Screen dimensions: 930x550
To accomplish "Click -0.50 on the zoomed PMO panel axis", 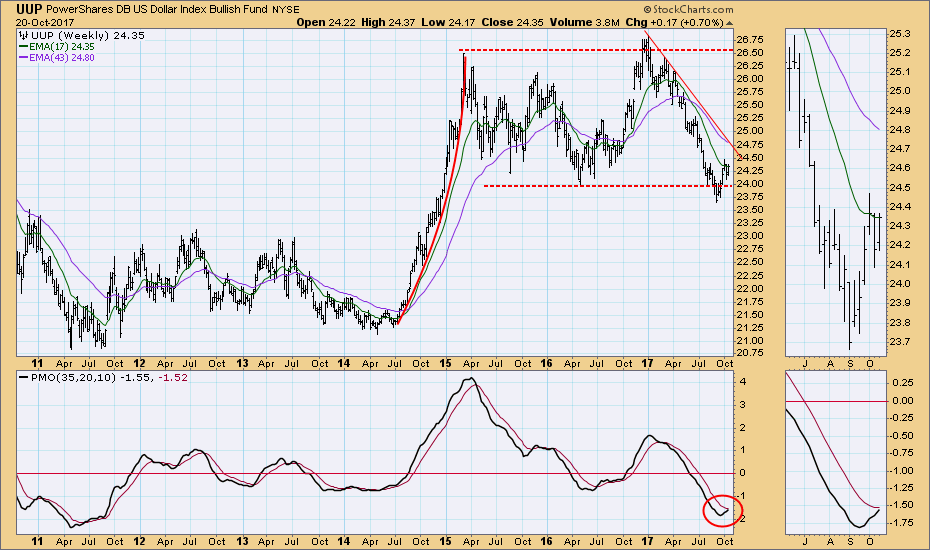I will click(x=902, y=435).
